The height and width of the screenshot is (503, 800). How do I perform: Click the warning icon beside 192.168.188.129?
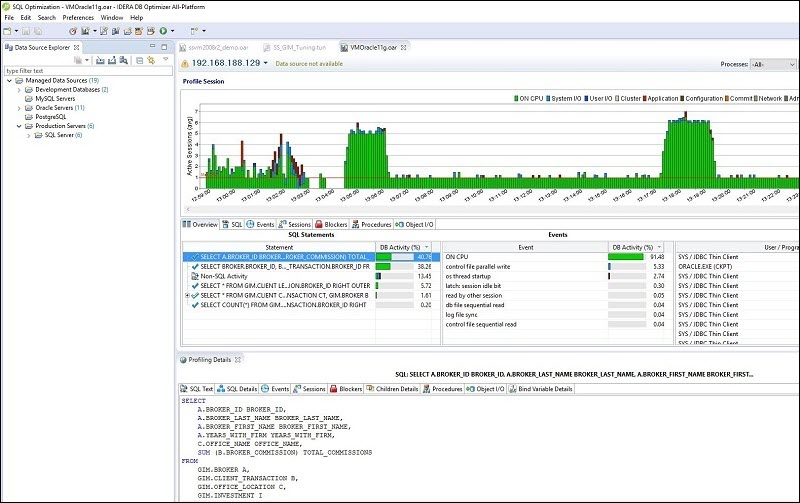pos(185,63)
